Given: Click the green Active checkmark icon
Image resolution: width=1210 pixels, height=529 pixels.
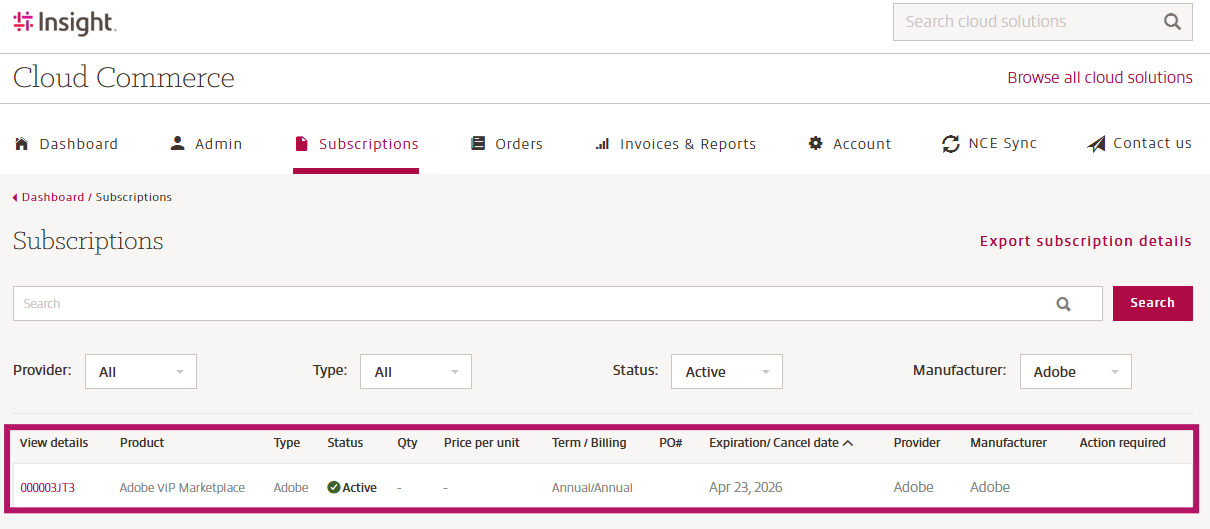Looking at the screenshot, I should 334,488.
